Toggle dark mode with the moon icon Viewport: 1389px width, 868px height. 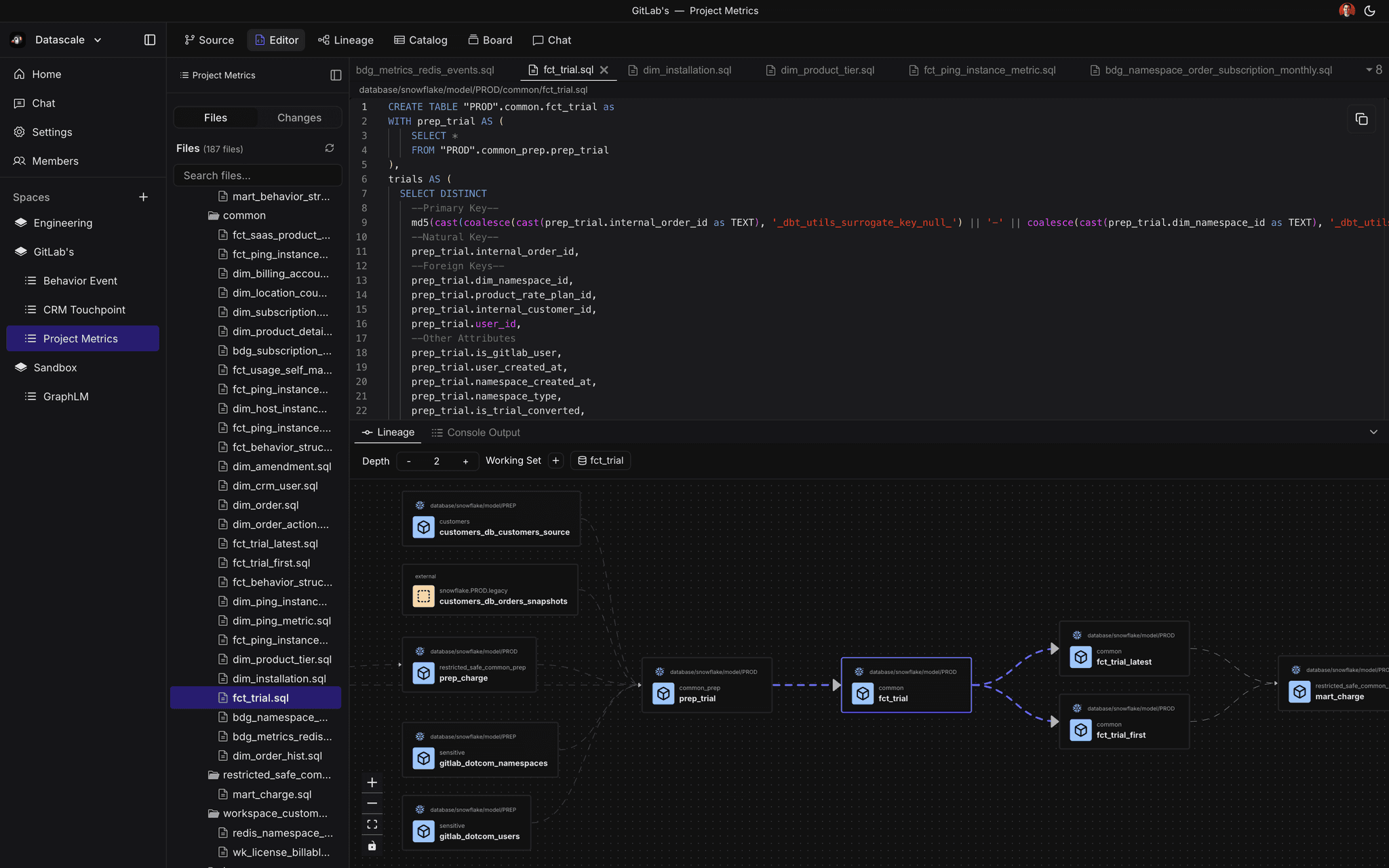tap(1370, 10)
